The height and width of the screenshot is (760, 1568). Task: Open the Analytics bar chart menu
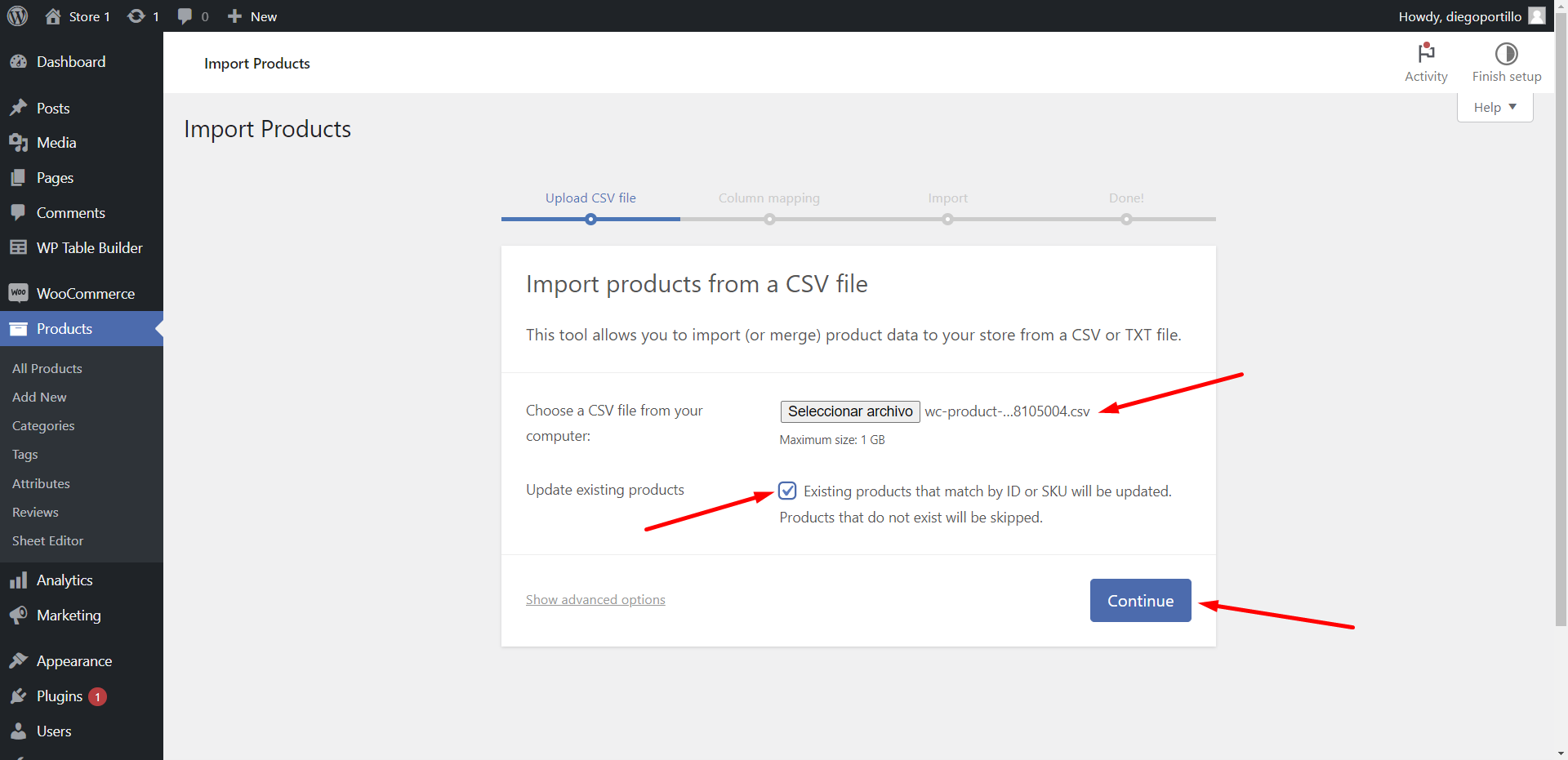click(x=65, y=580)
